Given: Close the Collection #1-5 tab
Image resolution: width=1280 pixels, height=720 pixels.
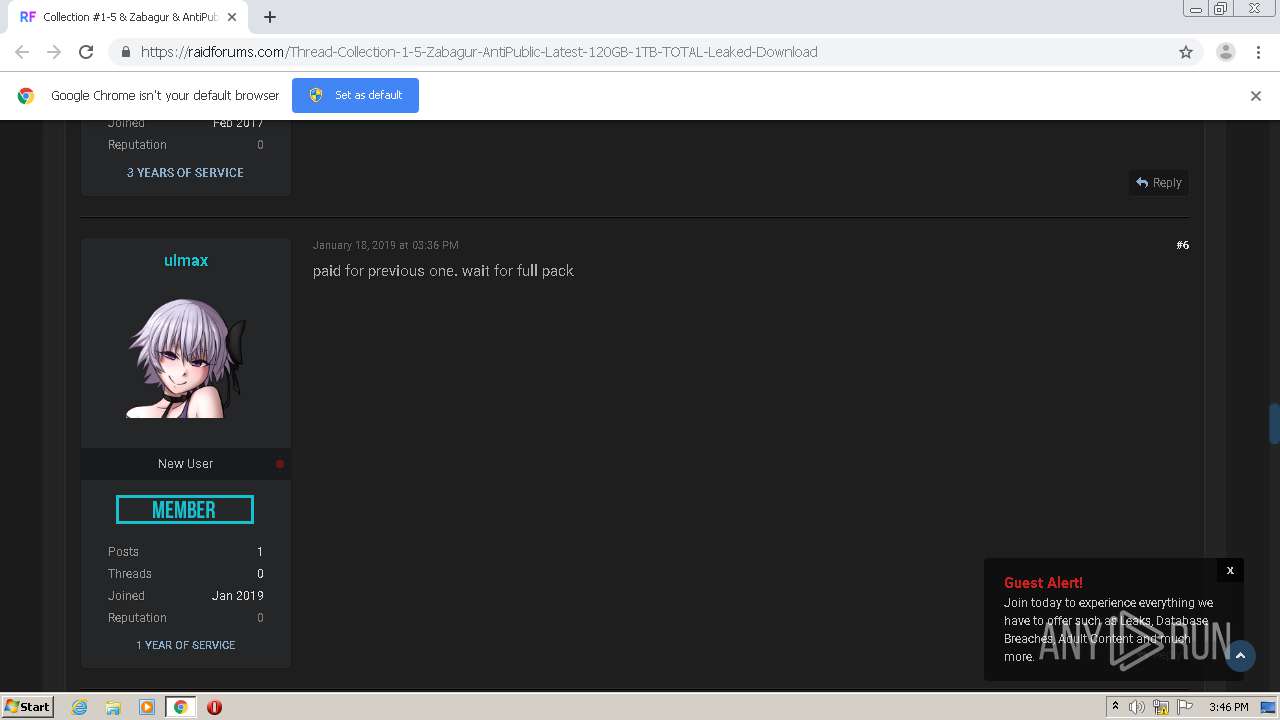Looking at the screenshot, I should [232, 17].
